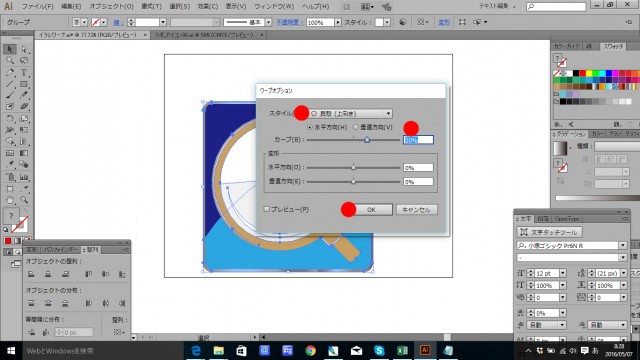
Task: Expand the font family dropdown
Action: point(623,245)
